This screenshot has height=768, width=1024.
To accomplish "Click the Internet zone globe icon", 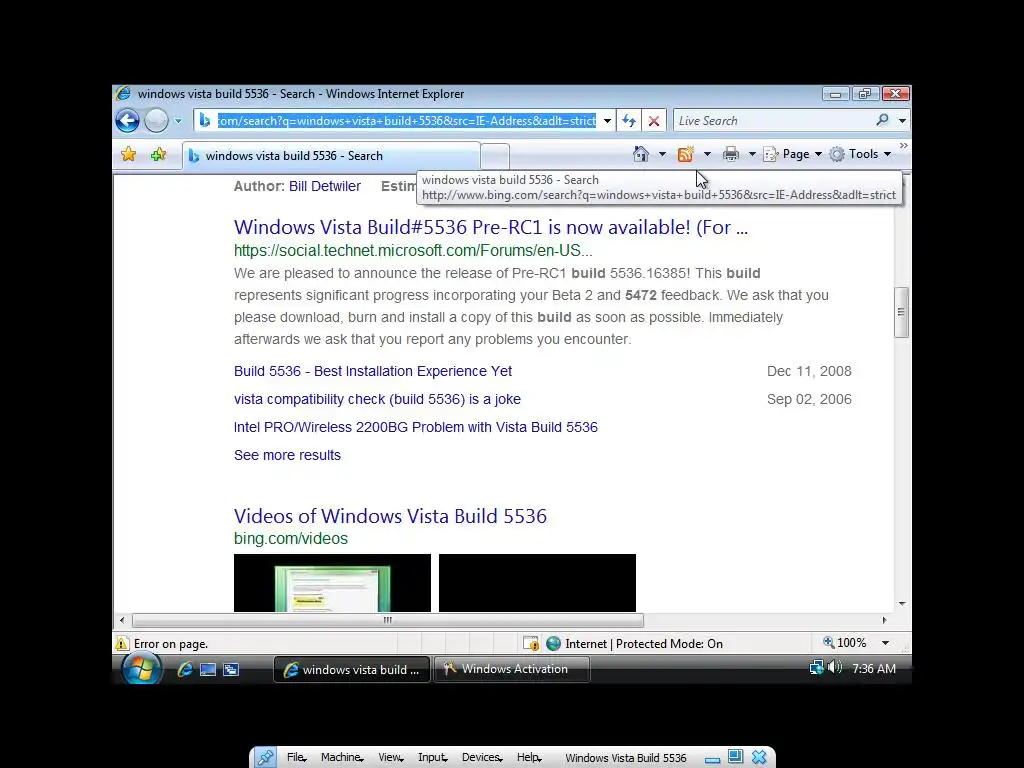I will [x=553, y=644].
